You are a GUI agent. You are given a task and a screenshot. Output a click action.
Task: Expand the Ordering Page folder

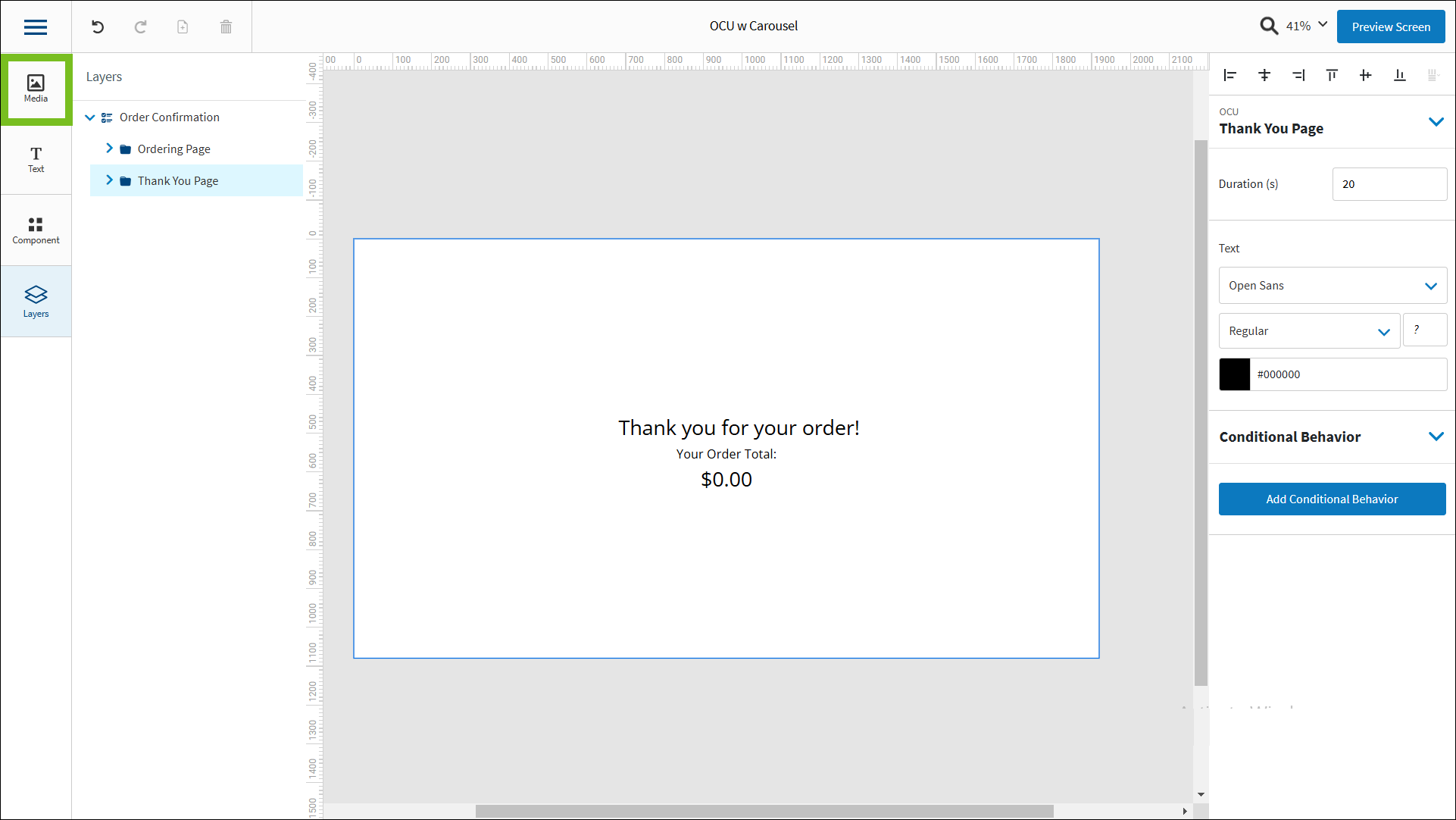click(109, 149)
